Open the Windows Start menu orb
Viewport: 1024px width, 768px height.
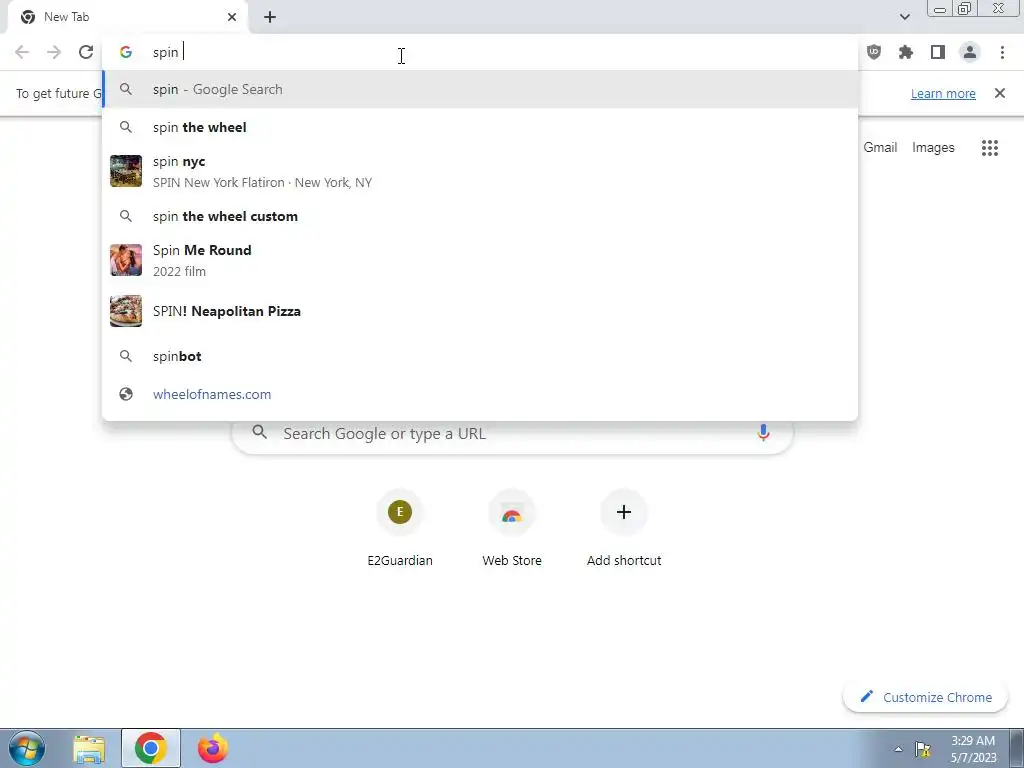(x=27, y=748)
